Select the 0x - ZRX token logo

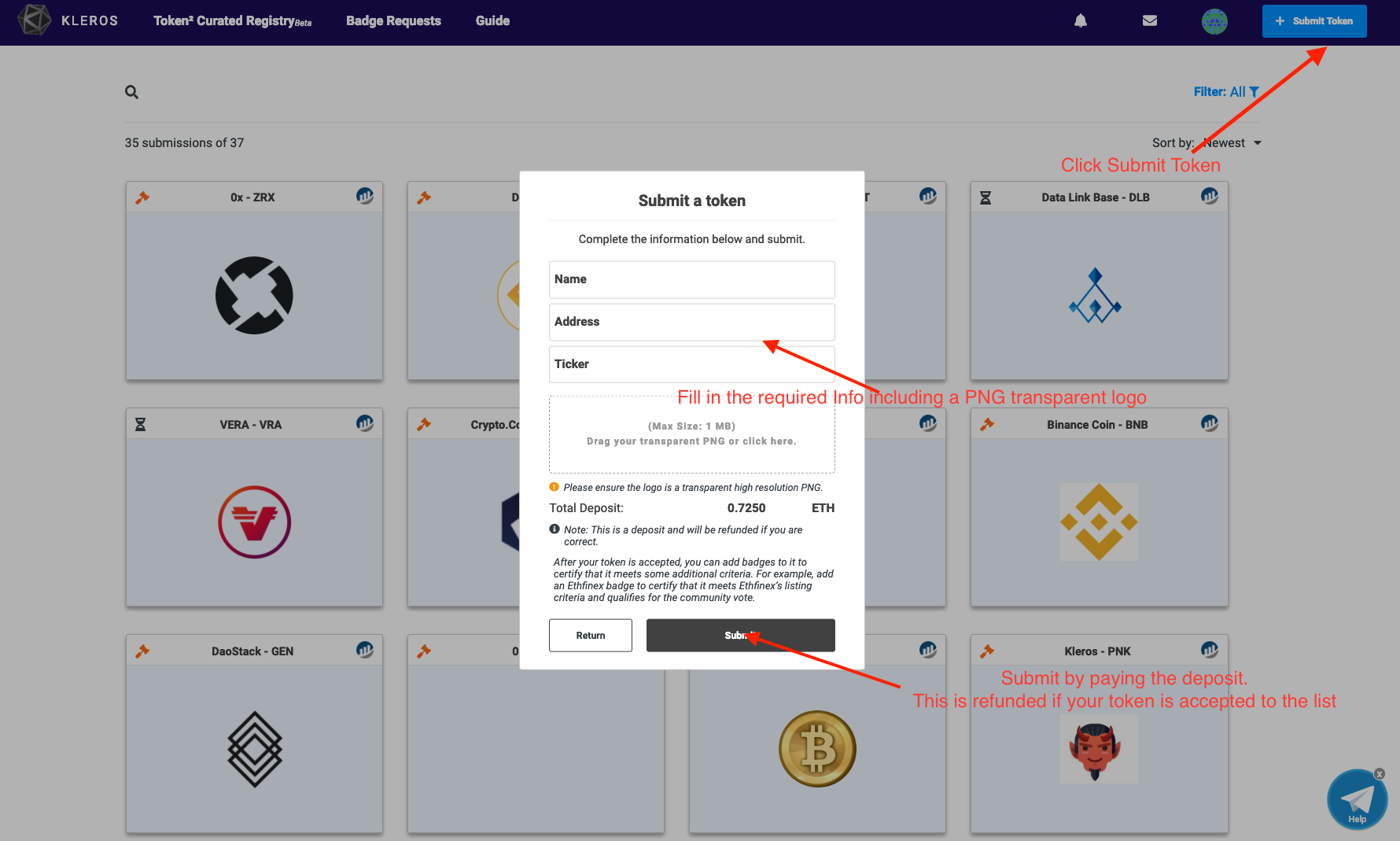point(254,296)
